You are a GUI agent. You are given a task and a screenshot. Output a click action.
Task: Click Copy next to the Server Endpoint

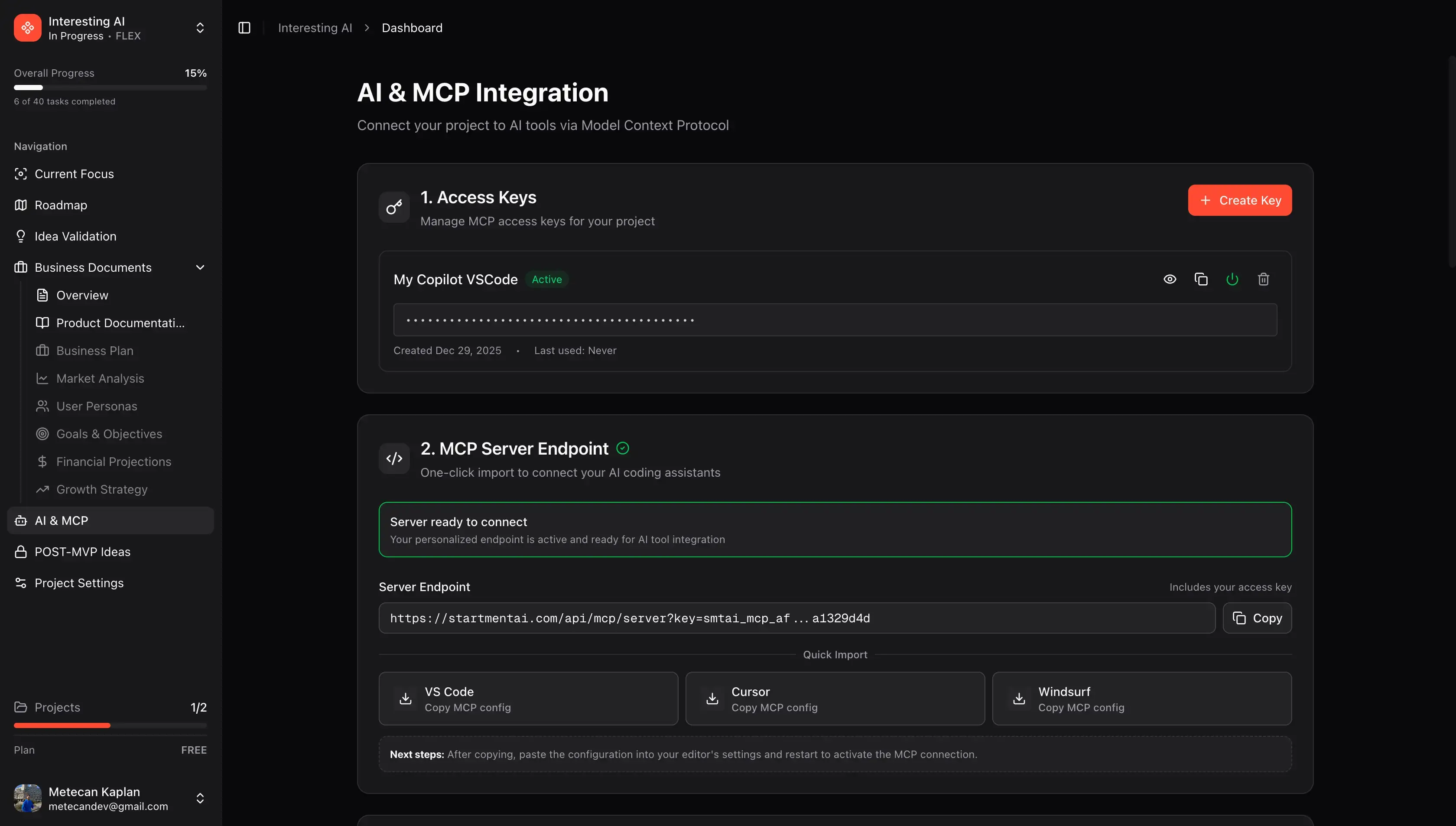click(1257, 618)
